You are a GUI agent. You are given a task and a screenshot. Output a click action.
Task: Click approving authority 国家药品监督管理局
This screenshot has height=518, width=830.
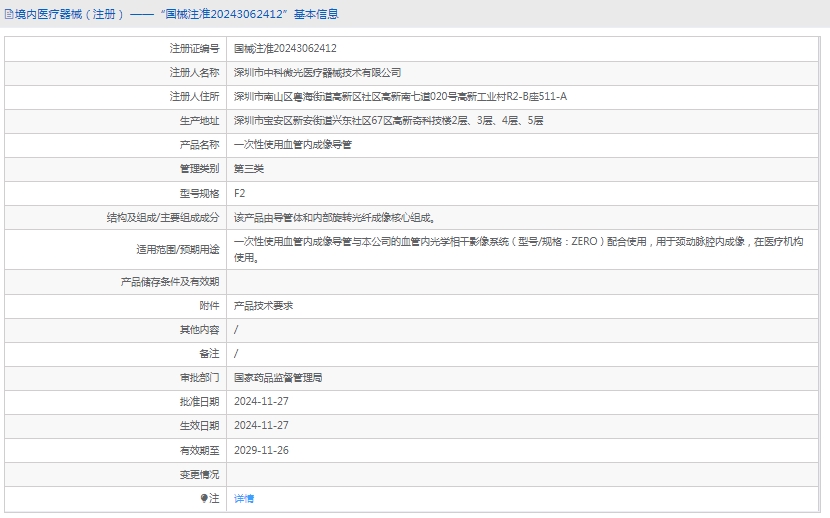coord(278,378)
